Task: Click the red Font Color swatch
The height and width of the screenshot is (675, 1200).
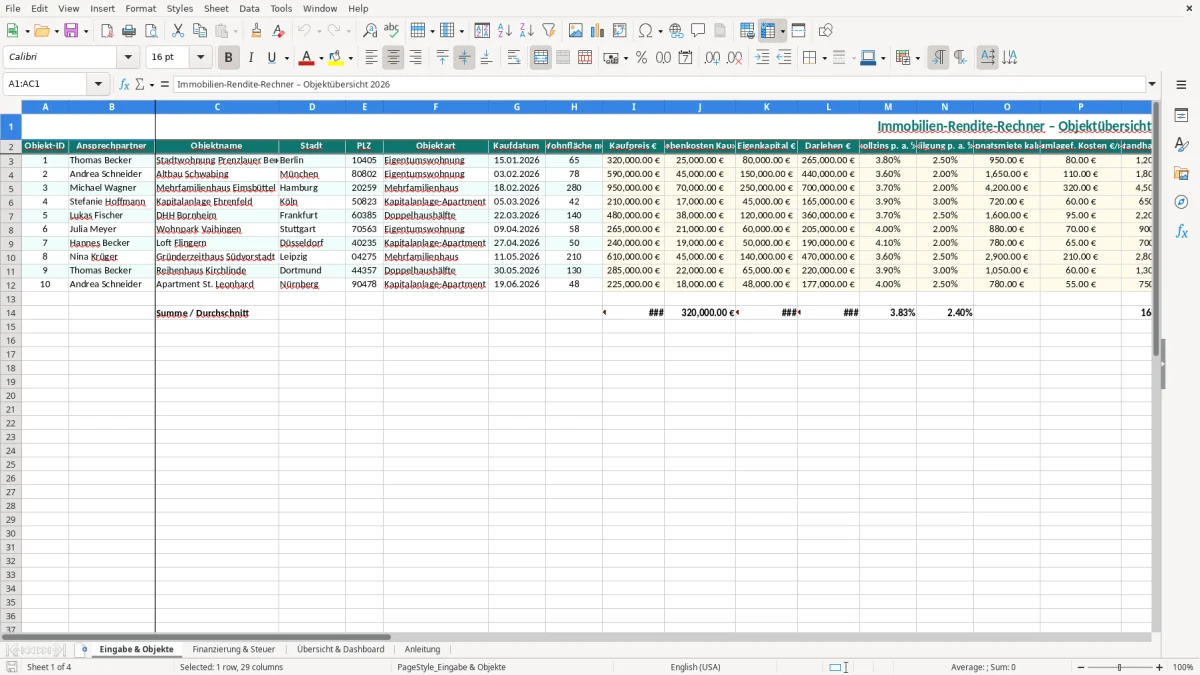Action: pos(307,58)
